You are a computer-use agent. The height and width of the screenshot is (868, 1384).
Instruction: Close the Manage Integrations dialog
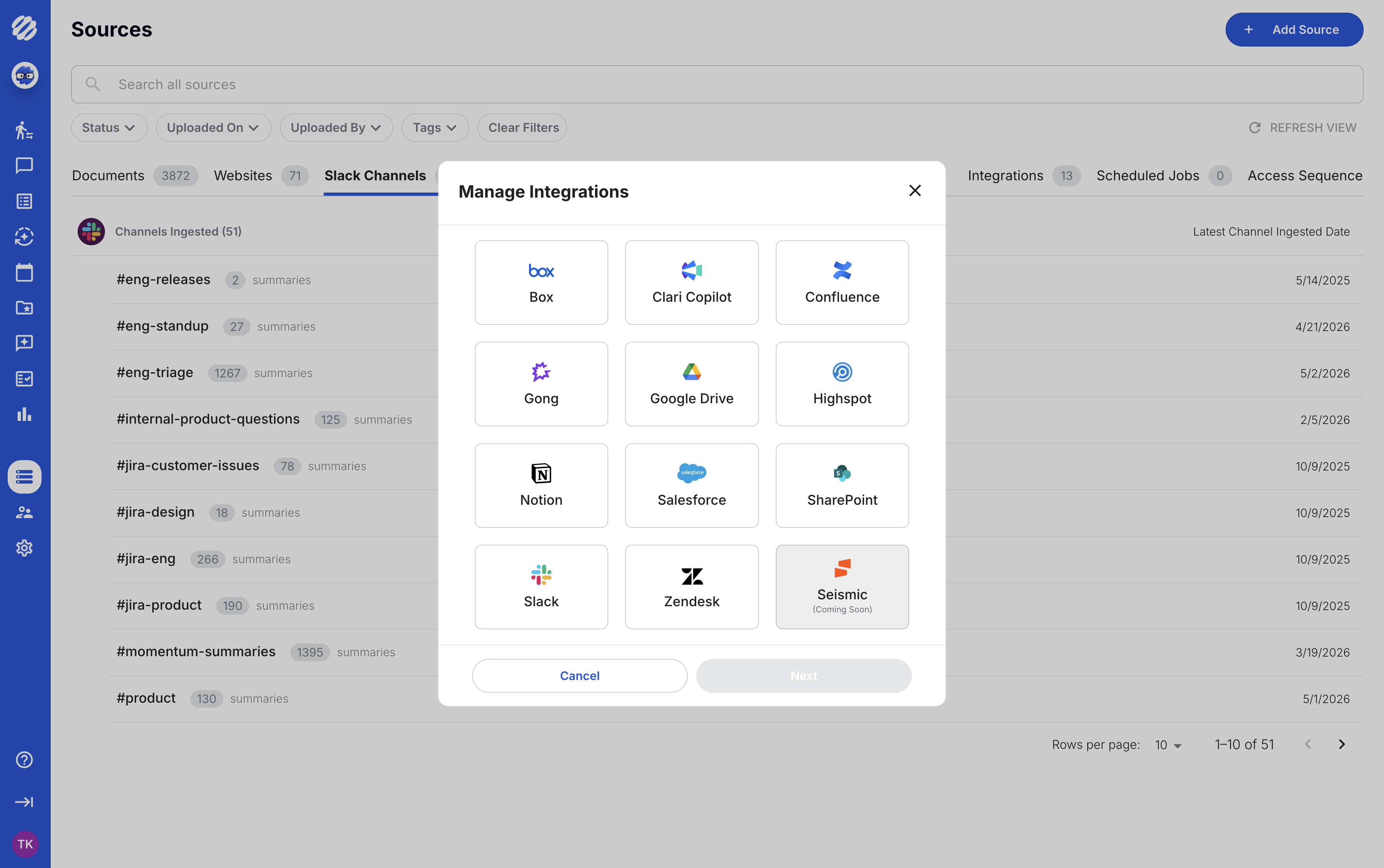(915, 191)
